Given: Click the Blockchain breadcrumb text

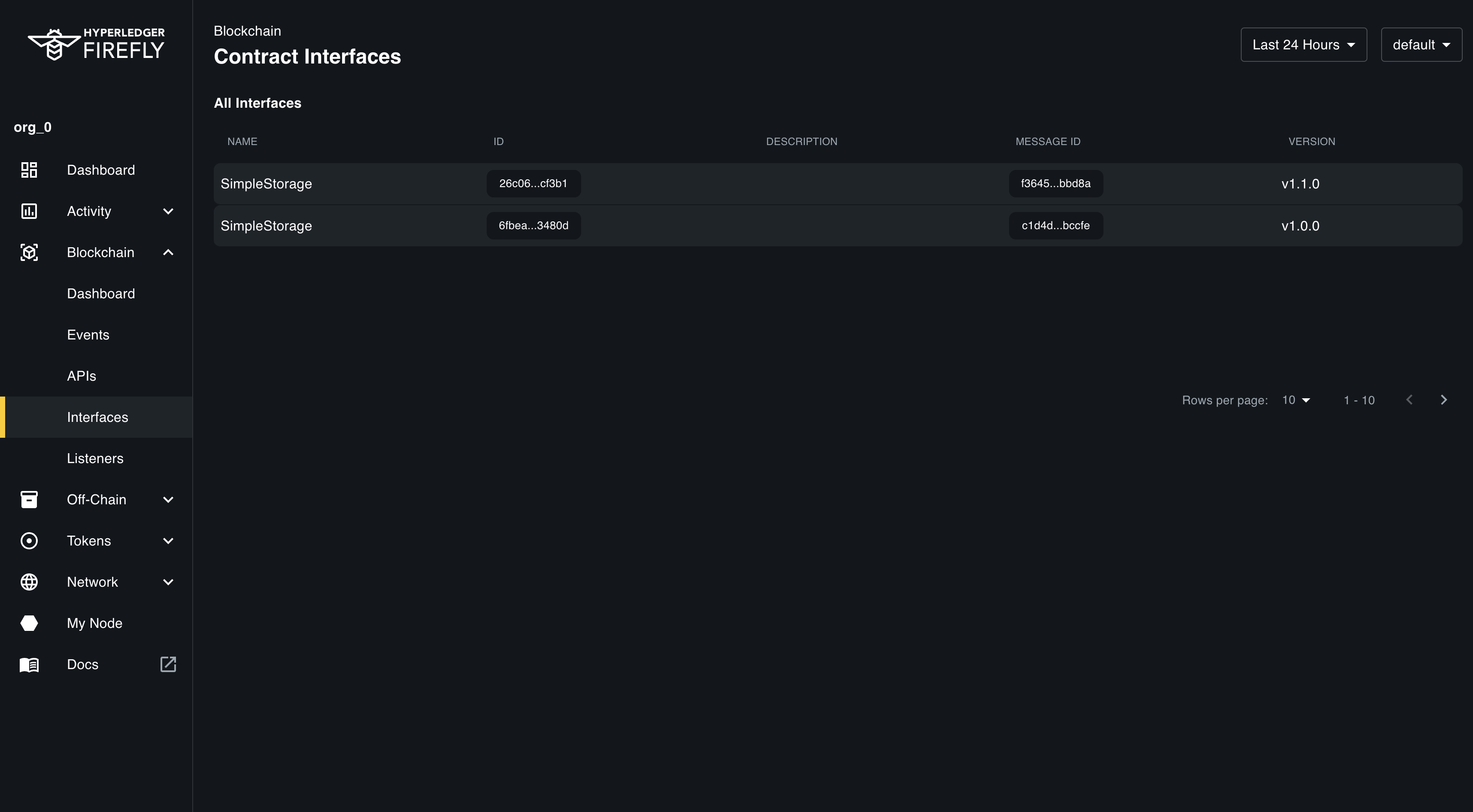Looking at the screenshot, I should click(248, 31).
